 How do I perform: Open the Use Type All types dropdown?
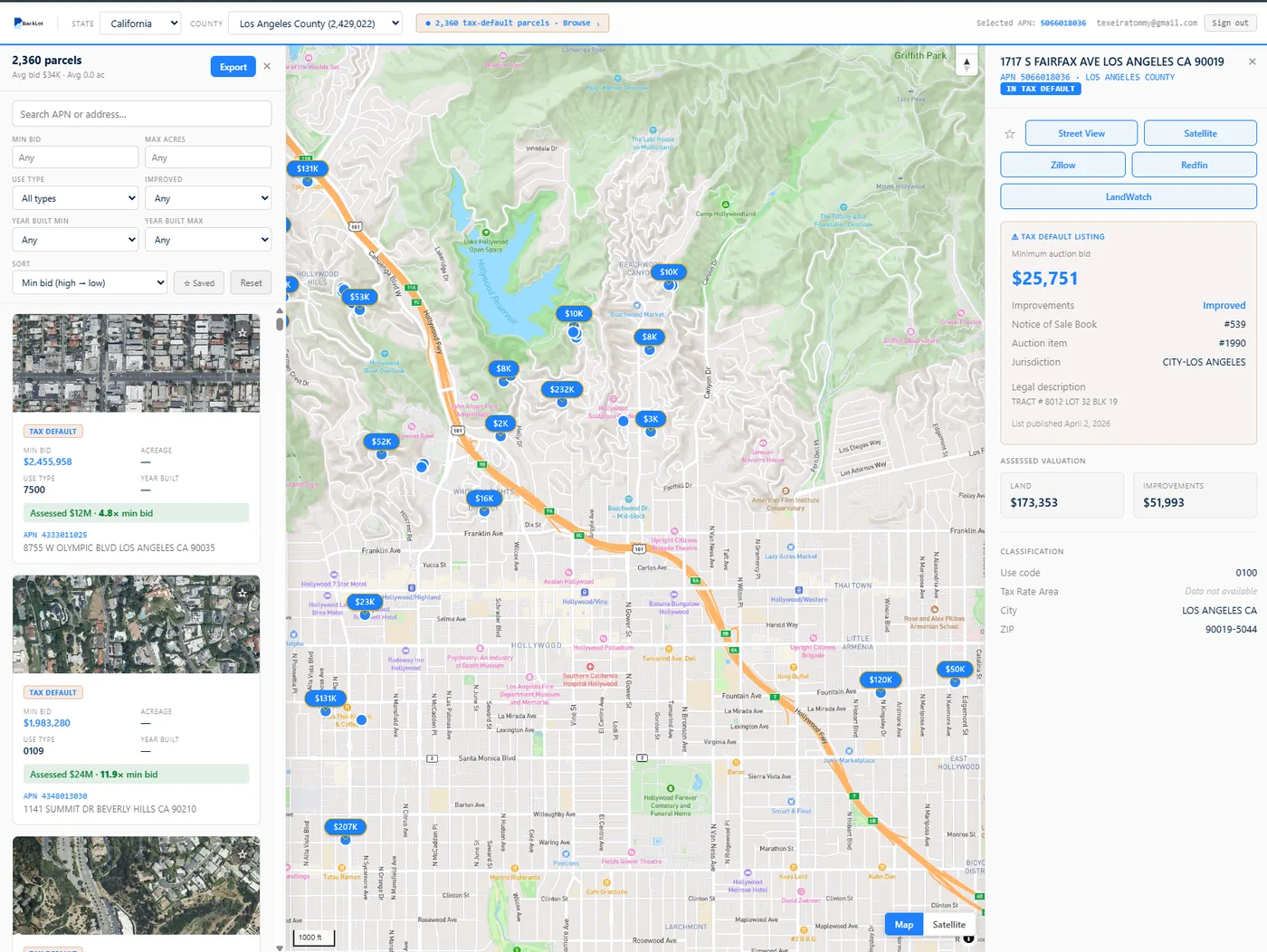point(75,198)
